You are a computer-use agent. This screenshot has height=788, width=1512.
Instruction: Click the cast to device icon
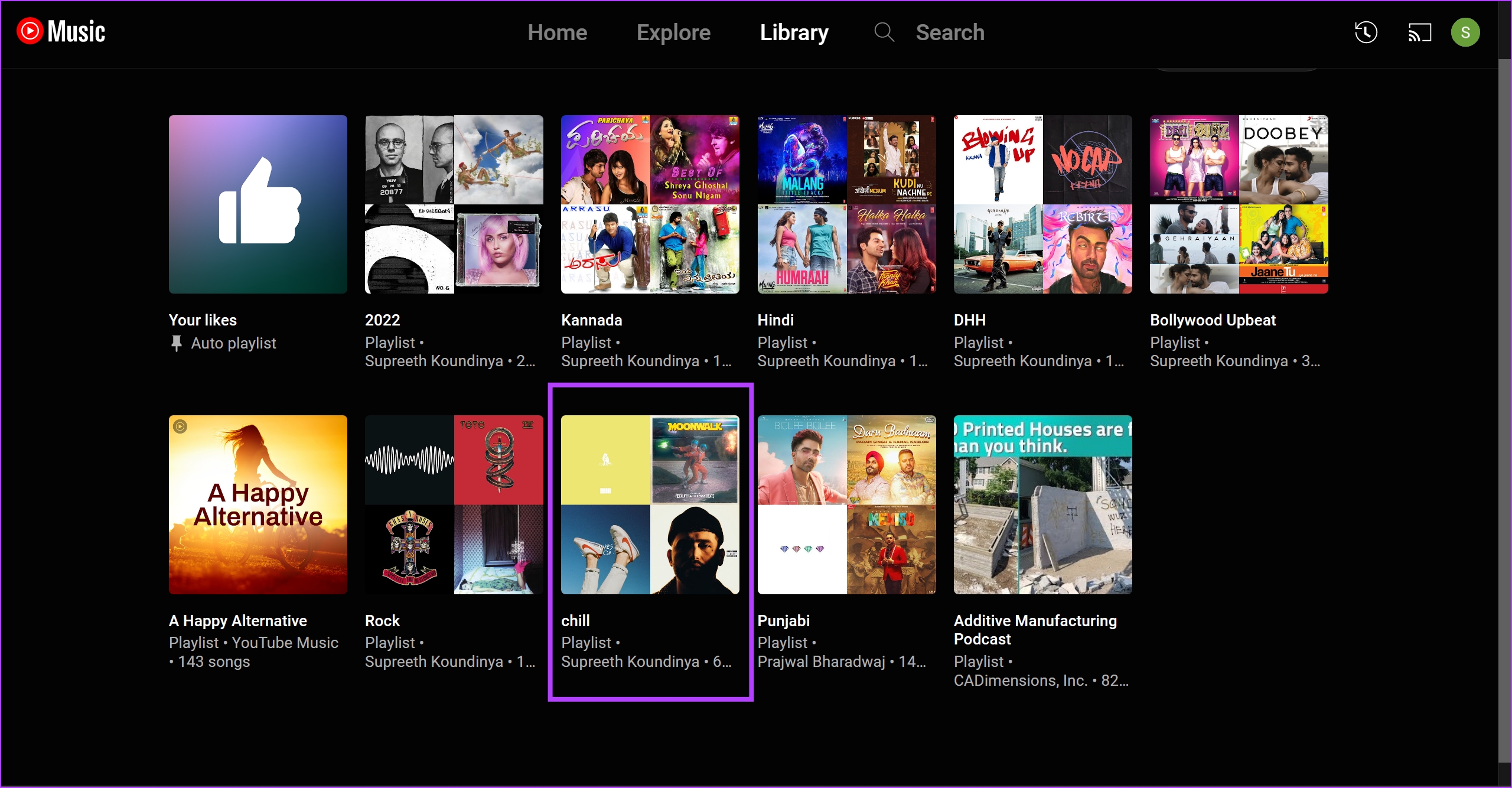tap(1419, 32)
